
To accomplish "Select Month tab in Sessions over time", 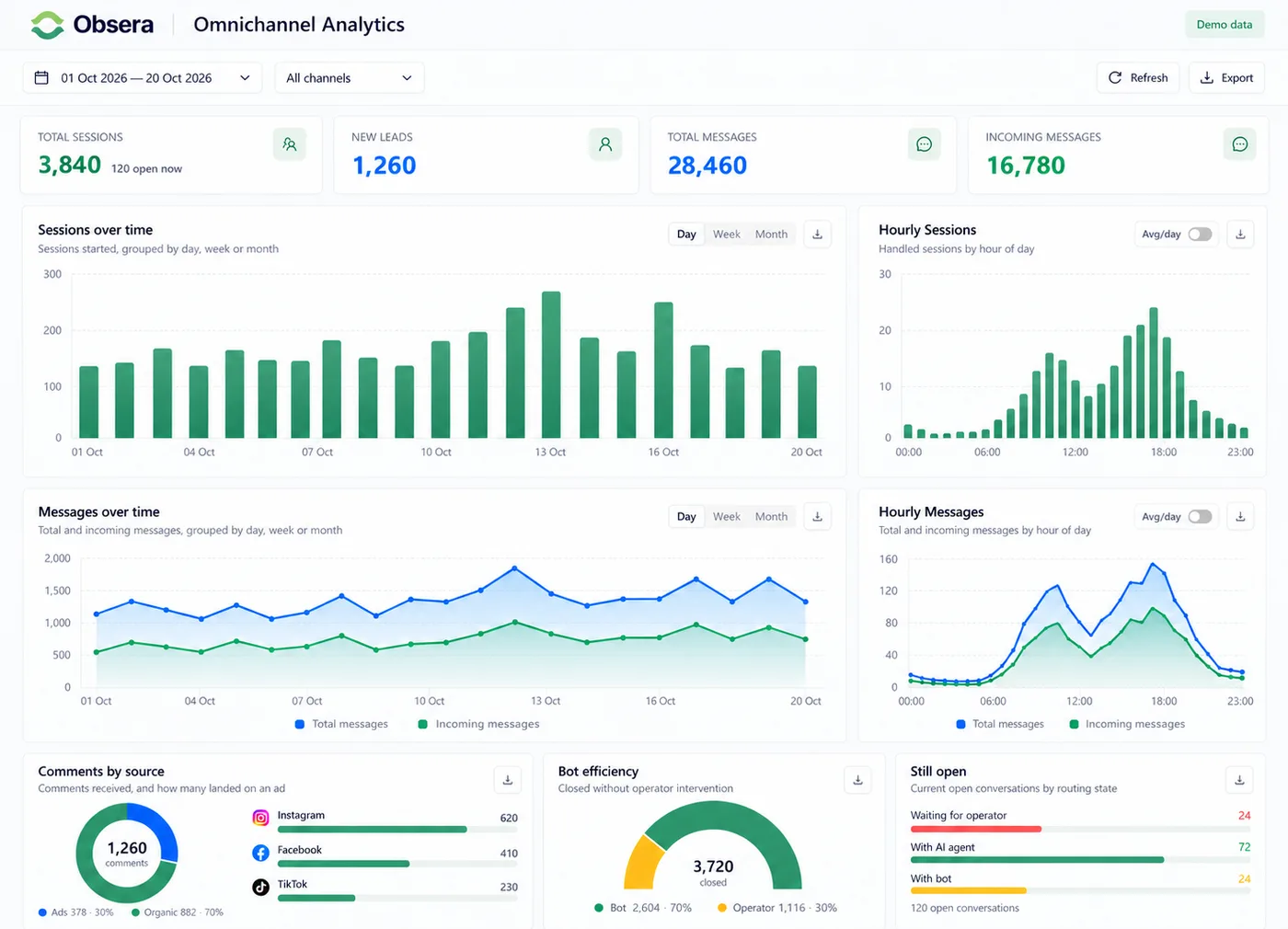I will pos(771,235).
